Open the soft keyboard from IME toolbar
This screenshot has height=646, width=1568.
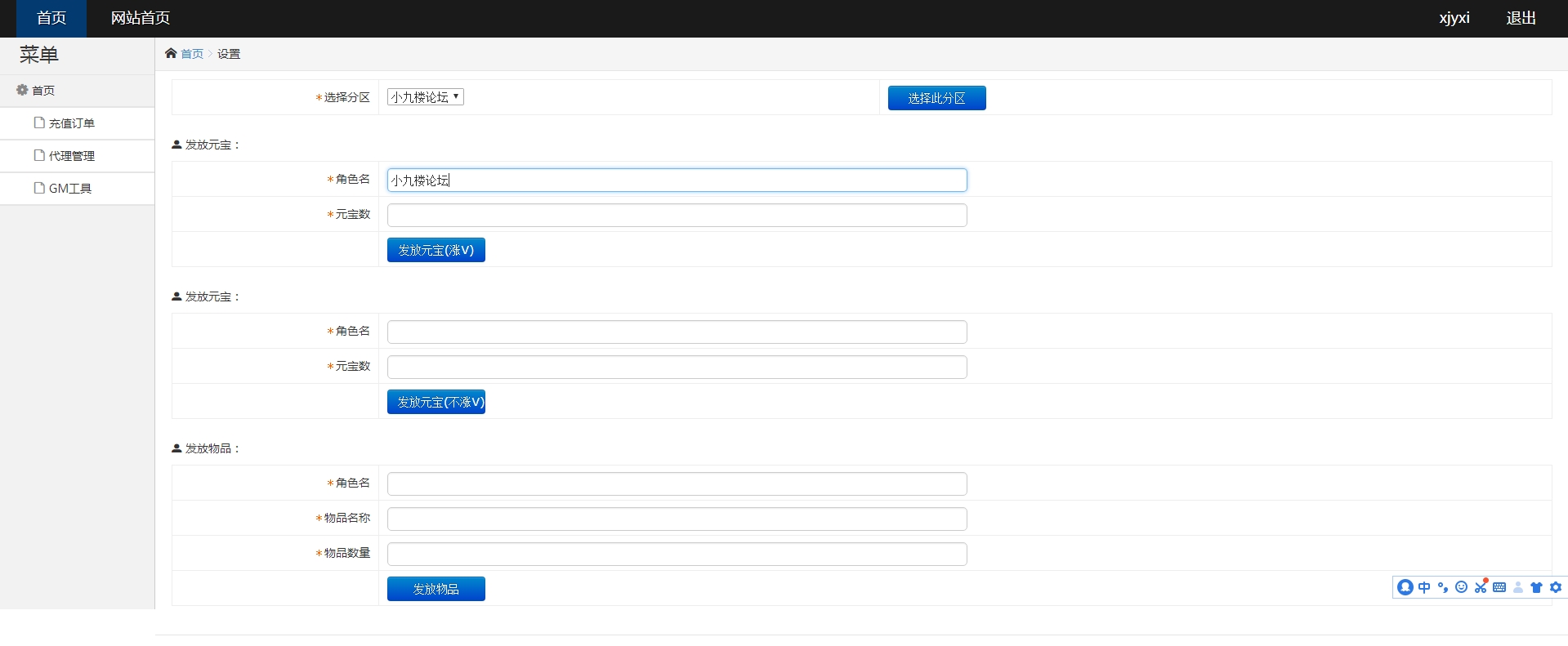[1499, 587]
